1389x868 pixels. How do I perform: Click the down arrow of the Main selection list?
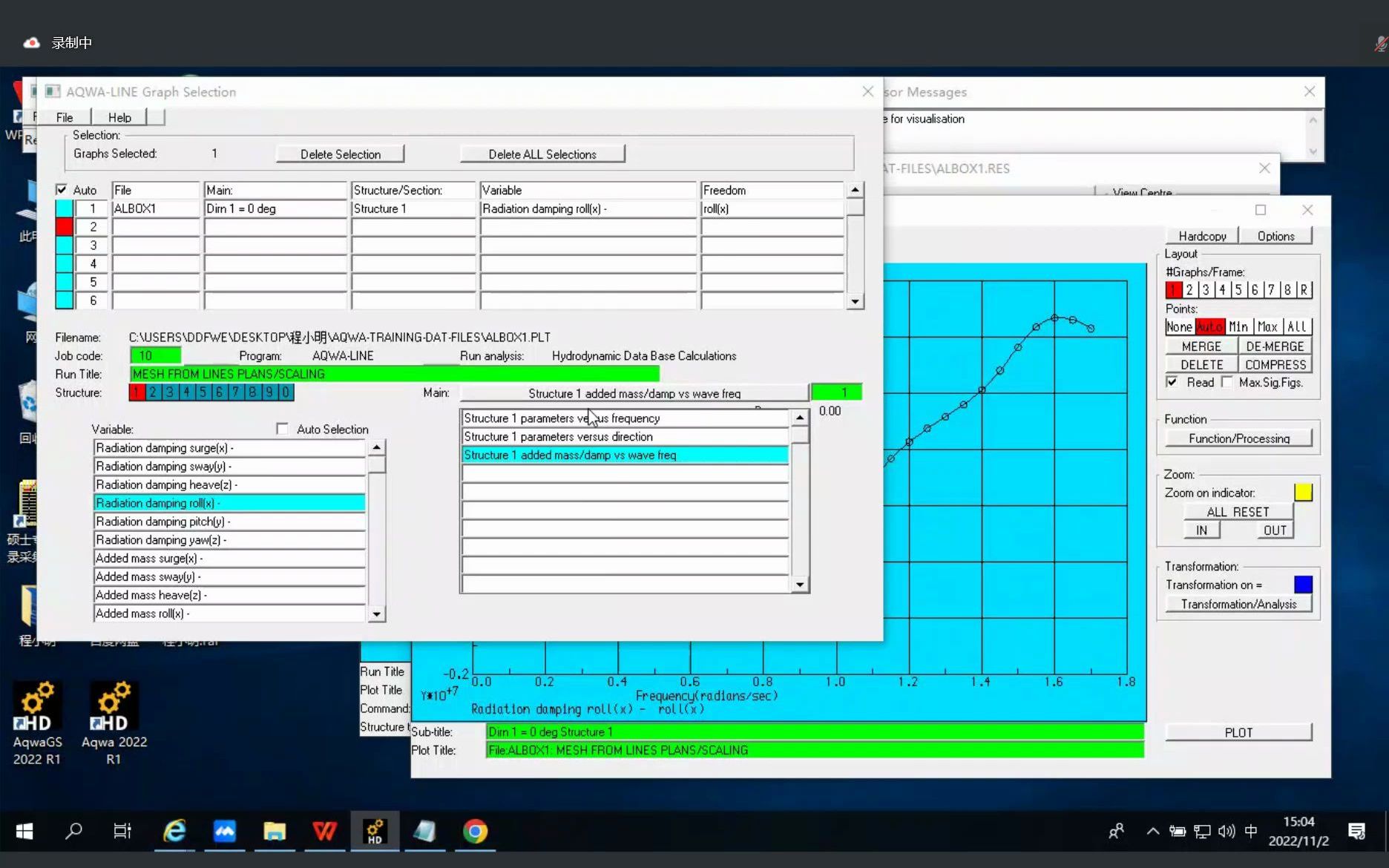[799, 585]
